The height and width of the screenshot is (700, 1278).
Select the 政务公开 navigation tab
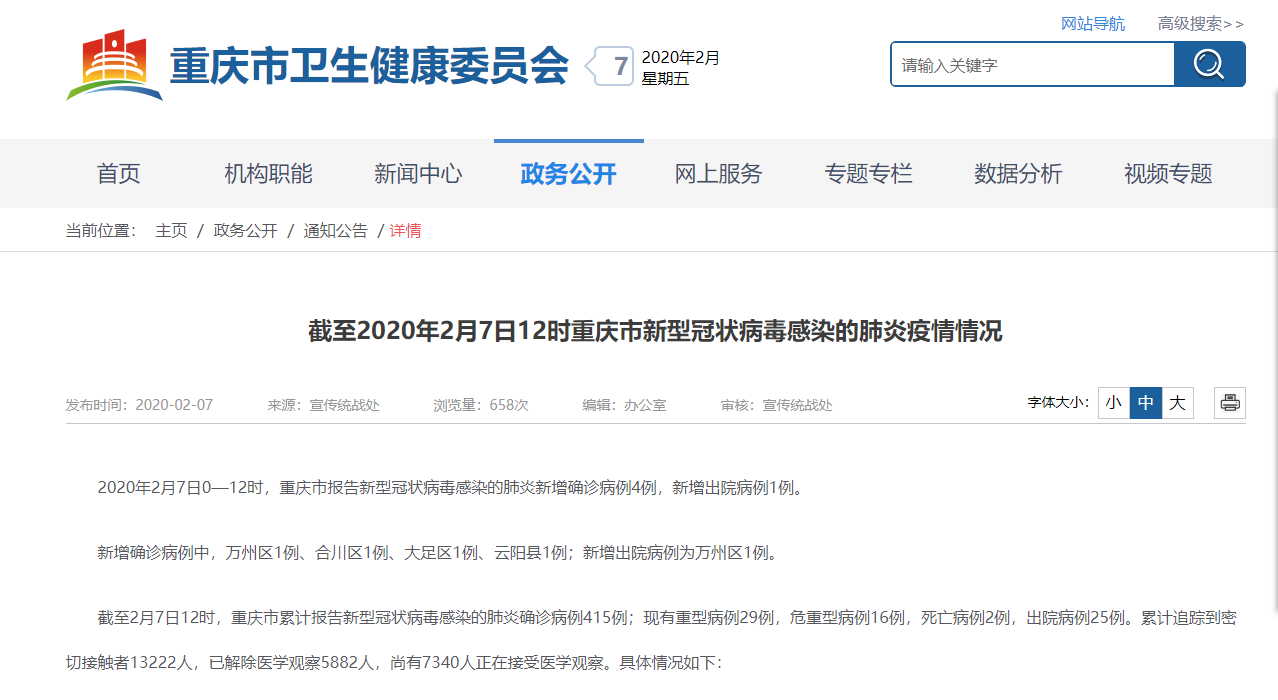[568, 174]
